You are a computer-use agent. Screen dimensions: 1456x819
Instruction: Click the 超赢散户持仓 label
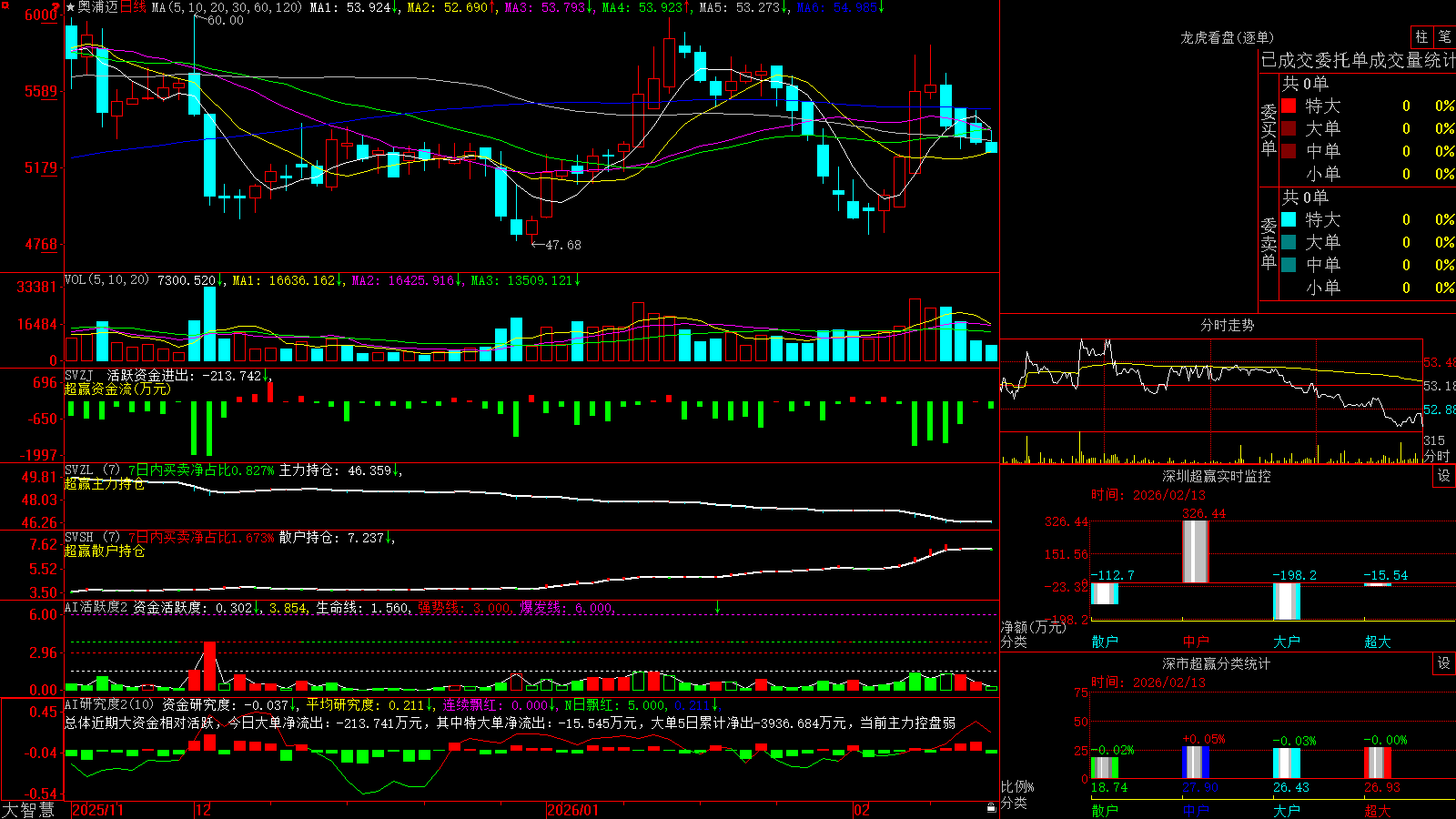[105, 551]
